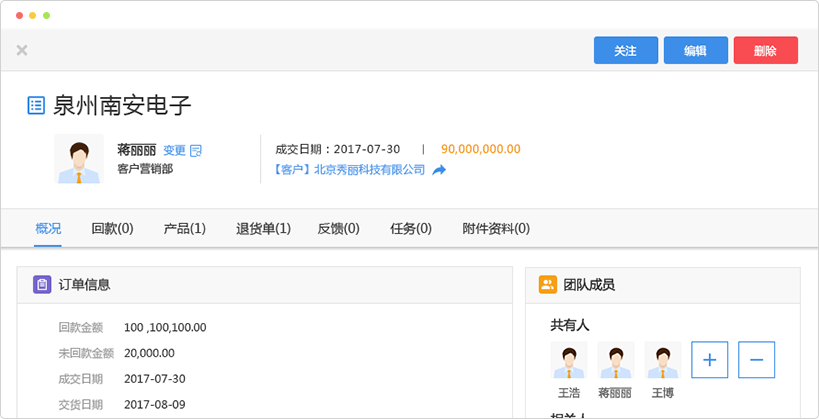This screenshot has width=819, height=419.
Task: Add a co-owner with the plus button
Action: tap(709, 359)
